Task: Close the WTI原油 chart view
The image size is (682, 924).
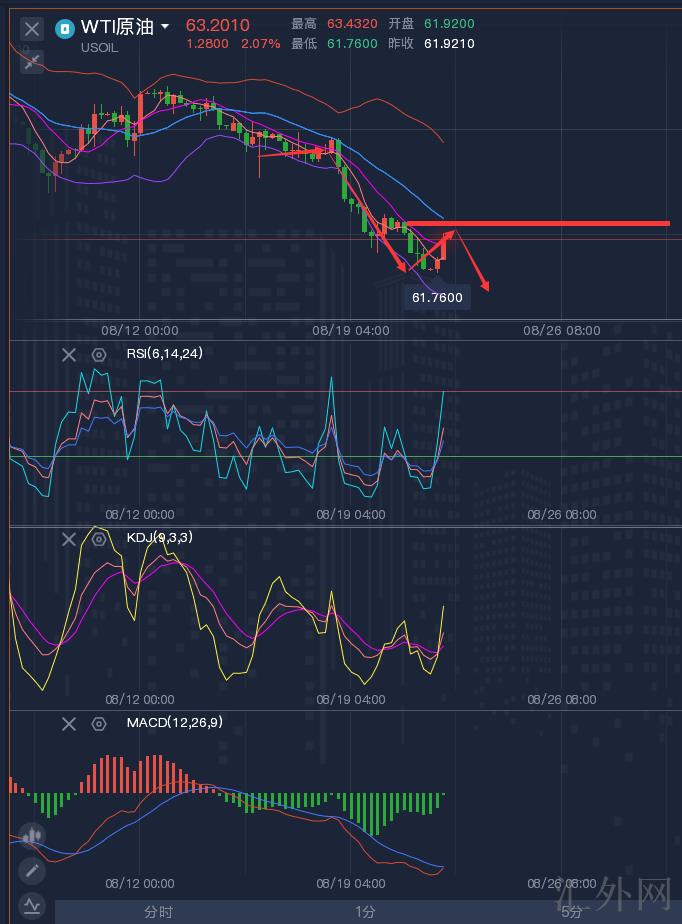Action: 32,28
